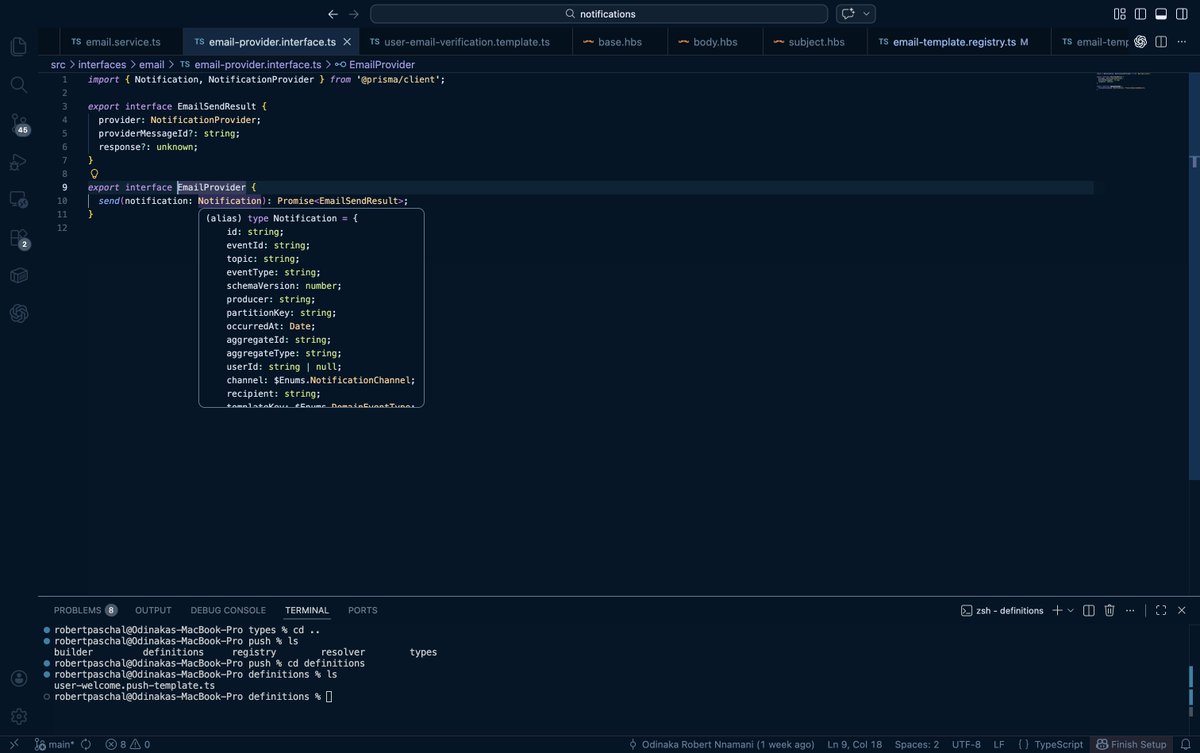
Task: Open the Run and Debug view
Action: click(x=18, y=161)
